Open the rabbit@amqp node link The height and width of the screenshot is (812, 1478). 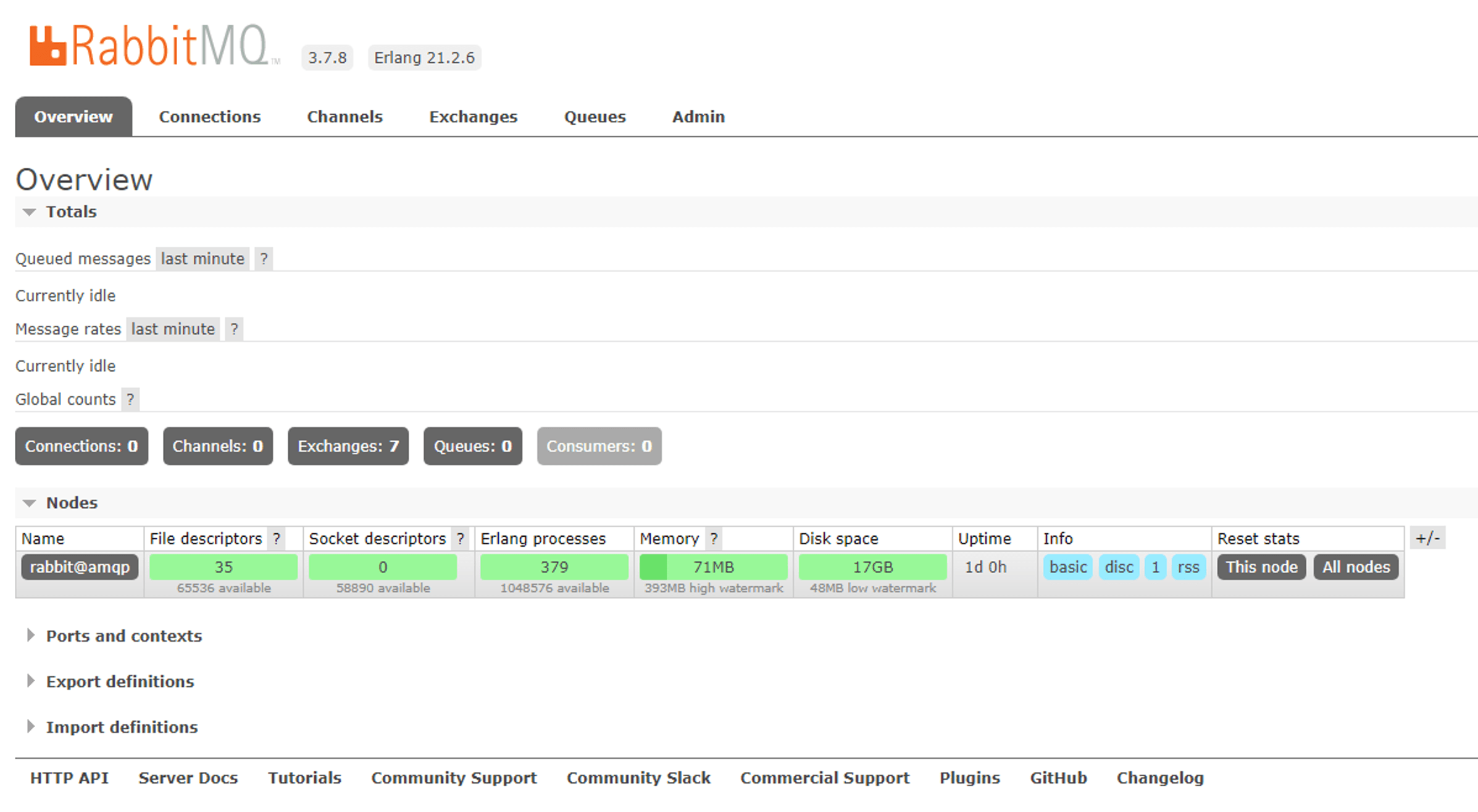click(x=80, y=567)
